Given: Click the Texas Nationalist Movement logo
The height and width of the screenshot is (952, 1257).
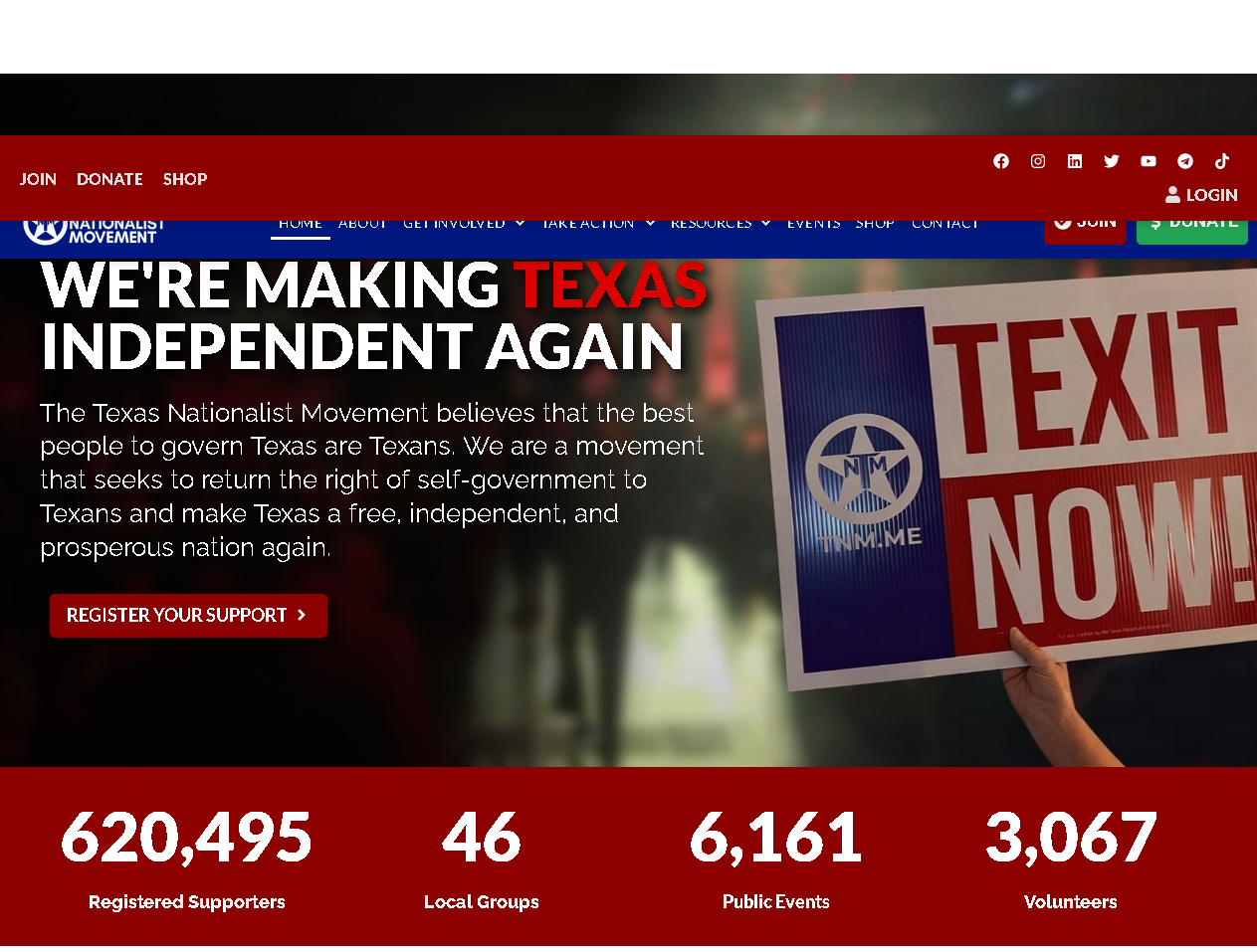Looking at the screenshot, I should click(x=94, y=231).
